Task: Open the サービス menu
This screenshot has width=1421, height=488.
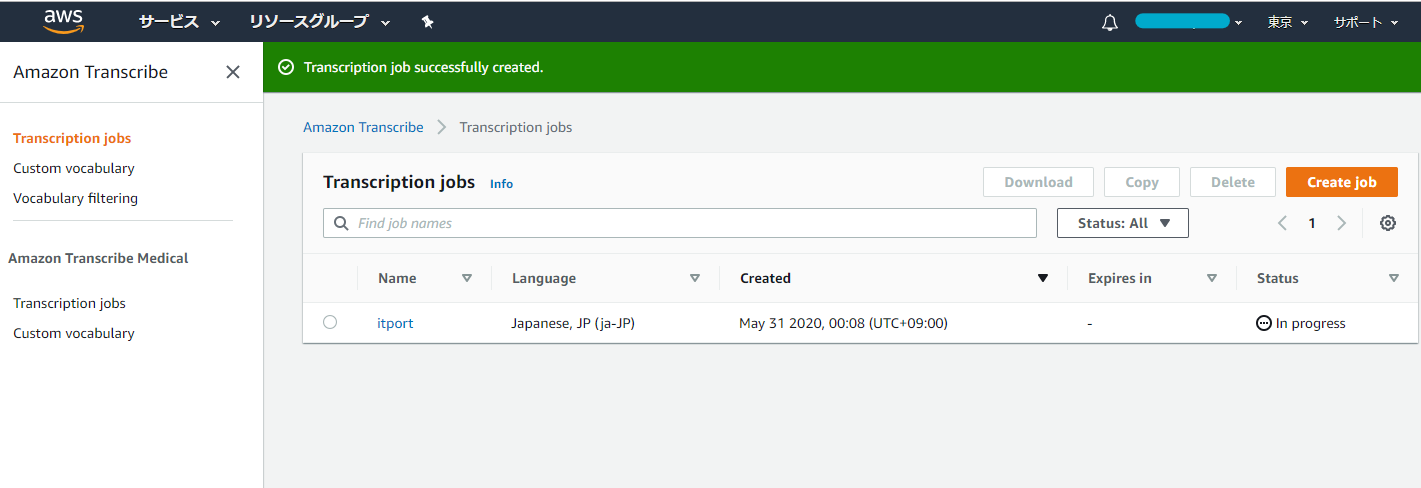Action: (180, 21)
